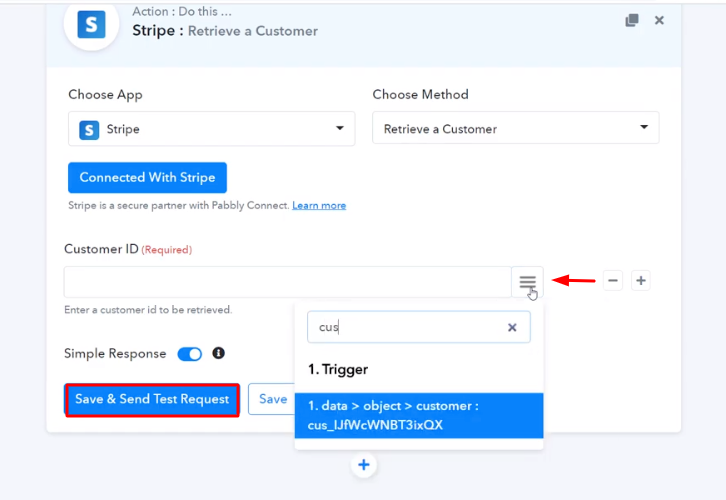Clear the 'cus' search text with the X icon
The height and width of the screenshot is (500, 726).
(512, 328)
